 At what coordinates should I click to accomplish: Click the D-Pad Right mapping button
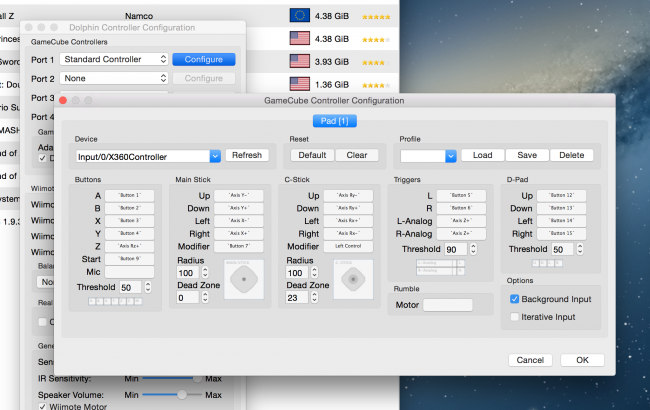coord(562,233)
